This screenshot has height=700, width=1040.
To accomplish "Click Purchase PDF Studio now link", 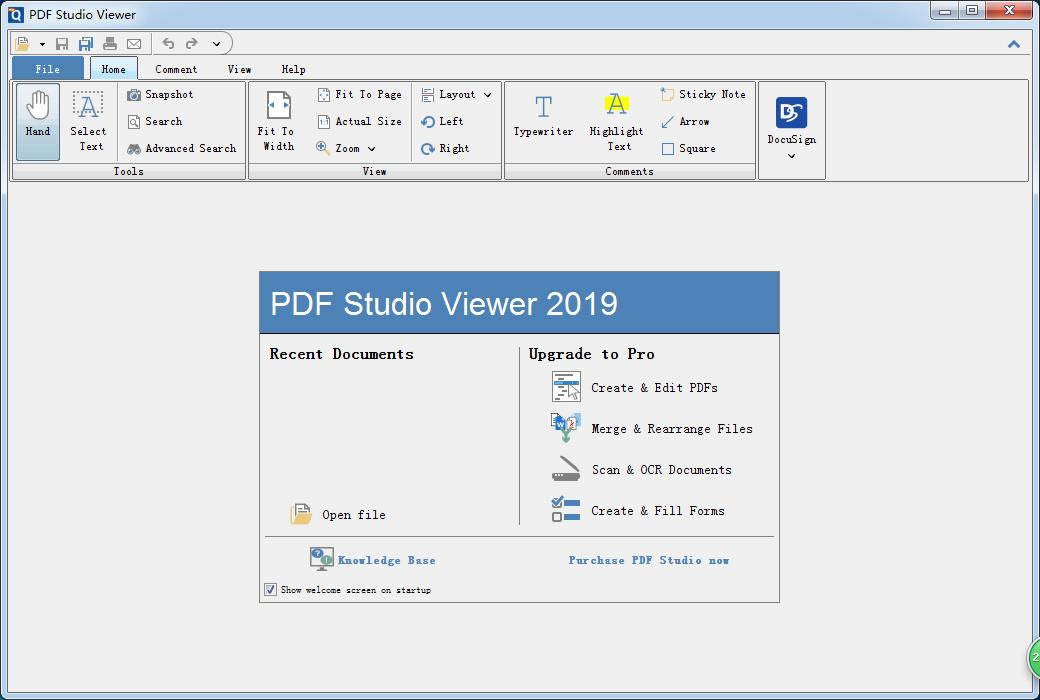I will [x=649, y=560].
